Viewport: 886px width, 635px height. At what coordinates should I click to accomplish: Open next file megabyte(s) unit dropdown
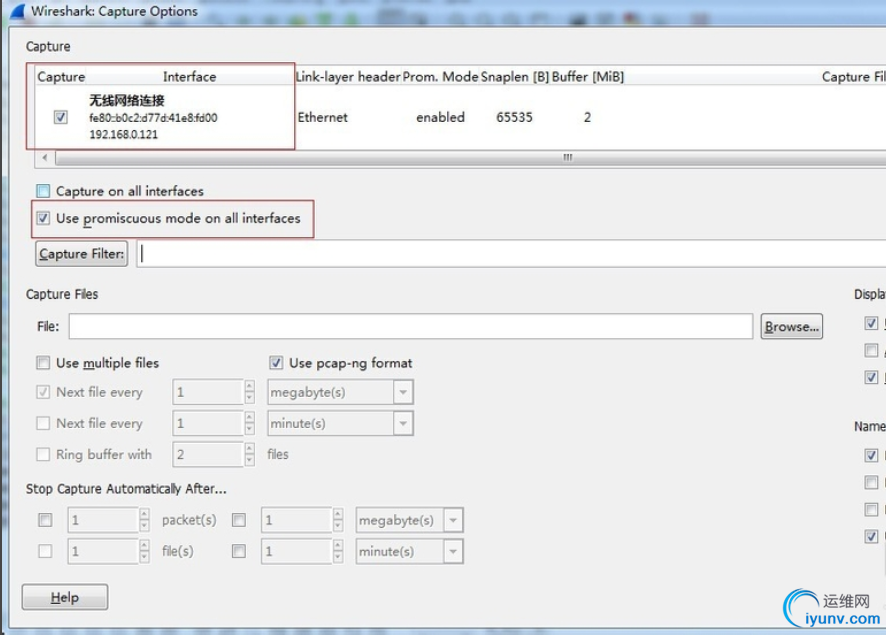coord(340,392)
